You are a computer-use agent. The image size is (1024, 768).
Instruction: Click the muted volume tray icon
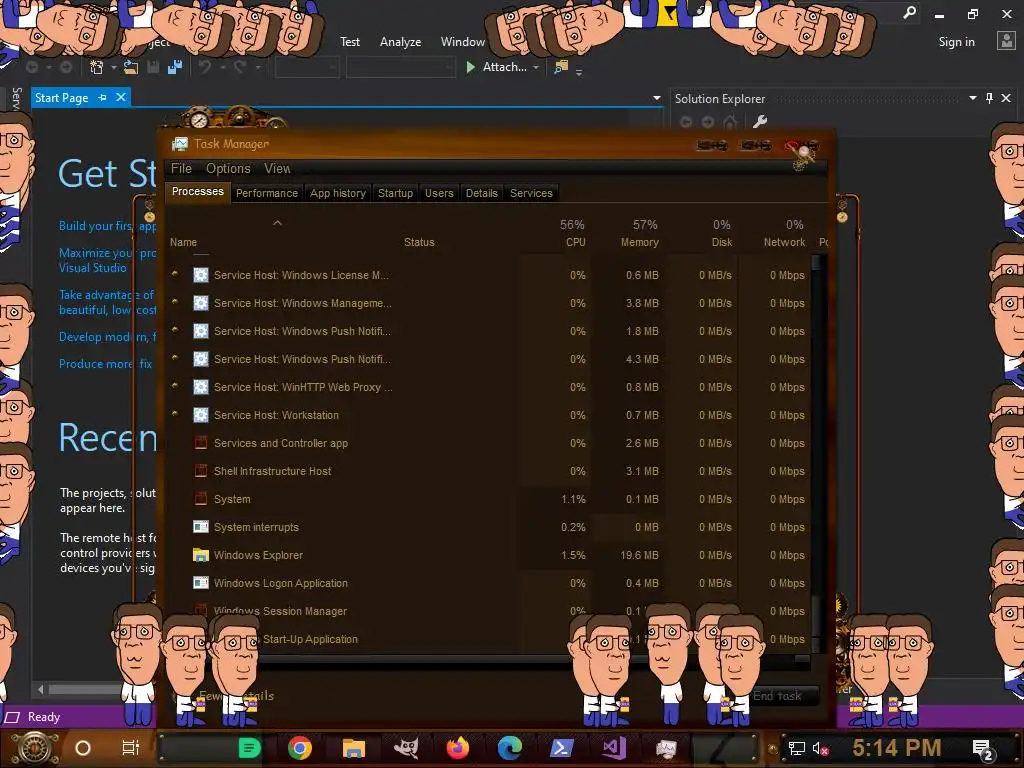coord(820,748)
